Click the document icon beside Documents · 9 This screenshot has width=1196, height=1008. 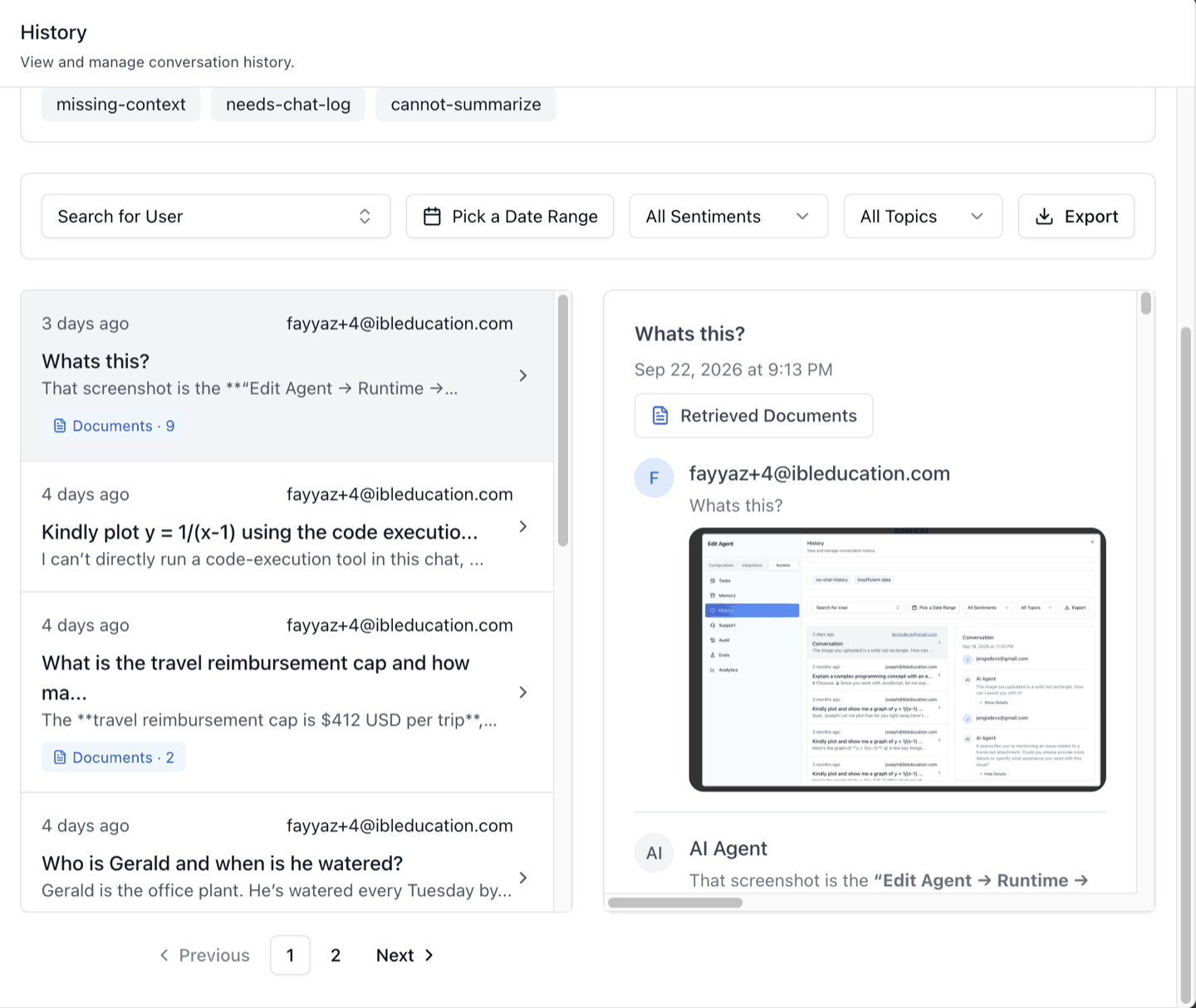[x=60, y=426]
